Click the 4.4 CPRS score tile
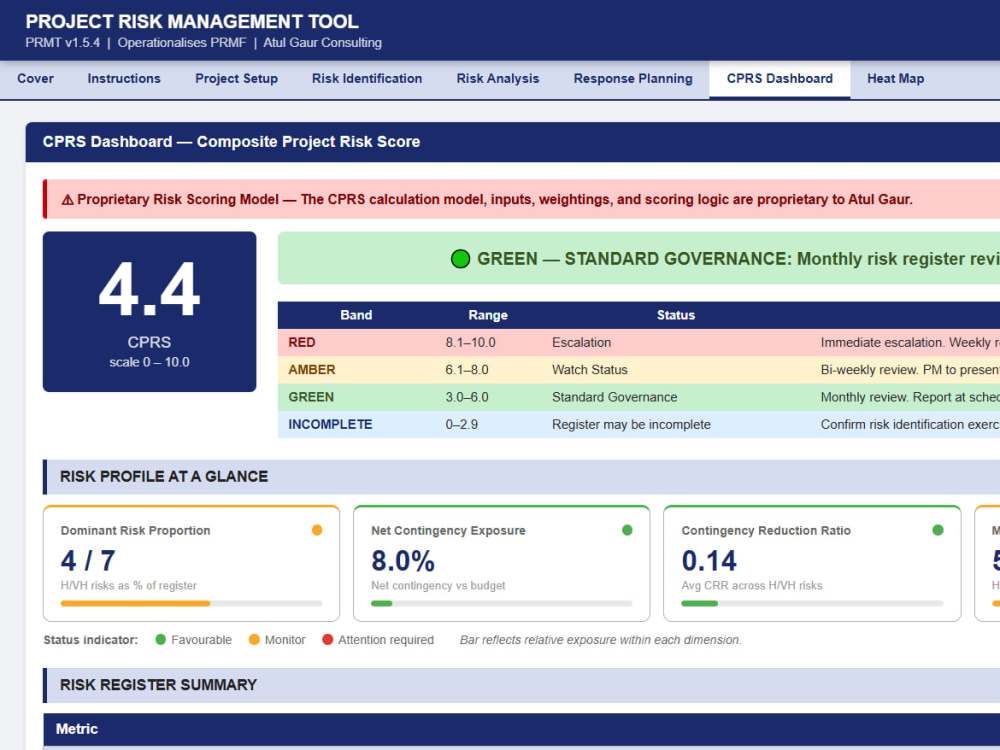1000x750 pixels. [x=149, y=312]
